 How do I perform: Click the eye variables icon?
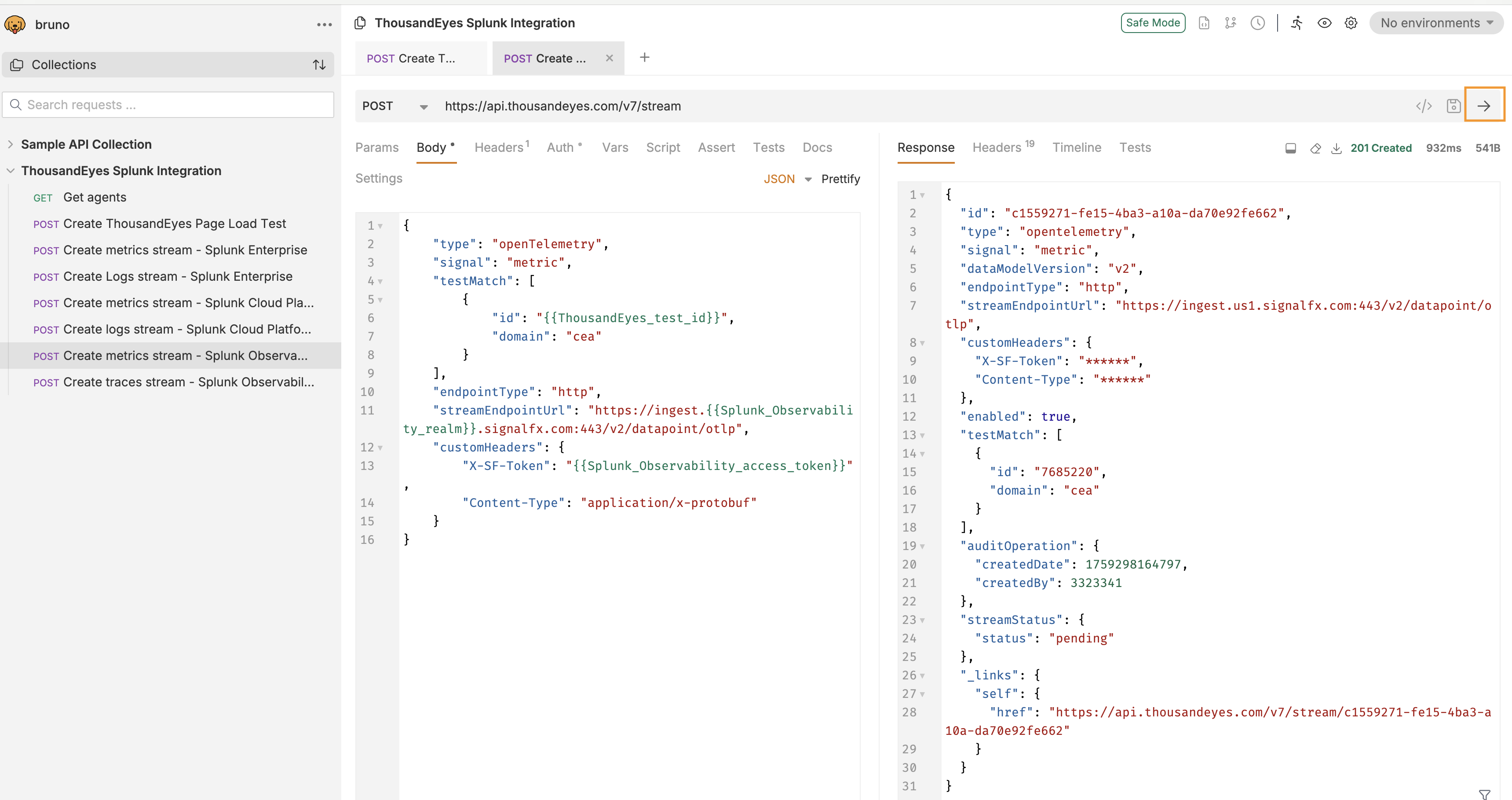point(1324,23)
